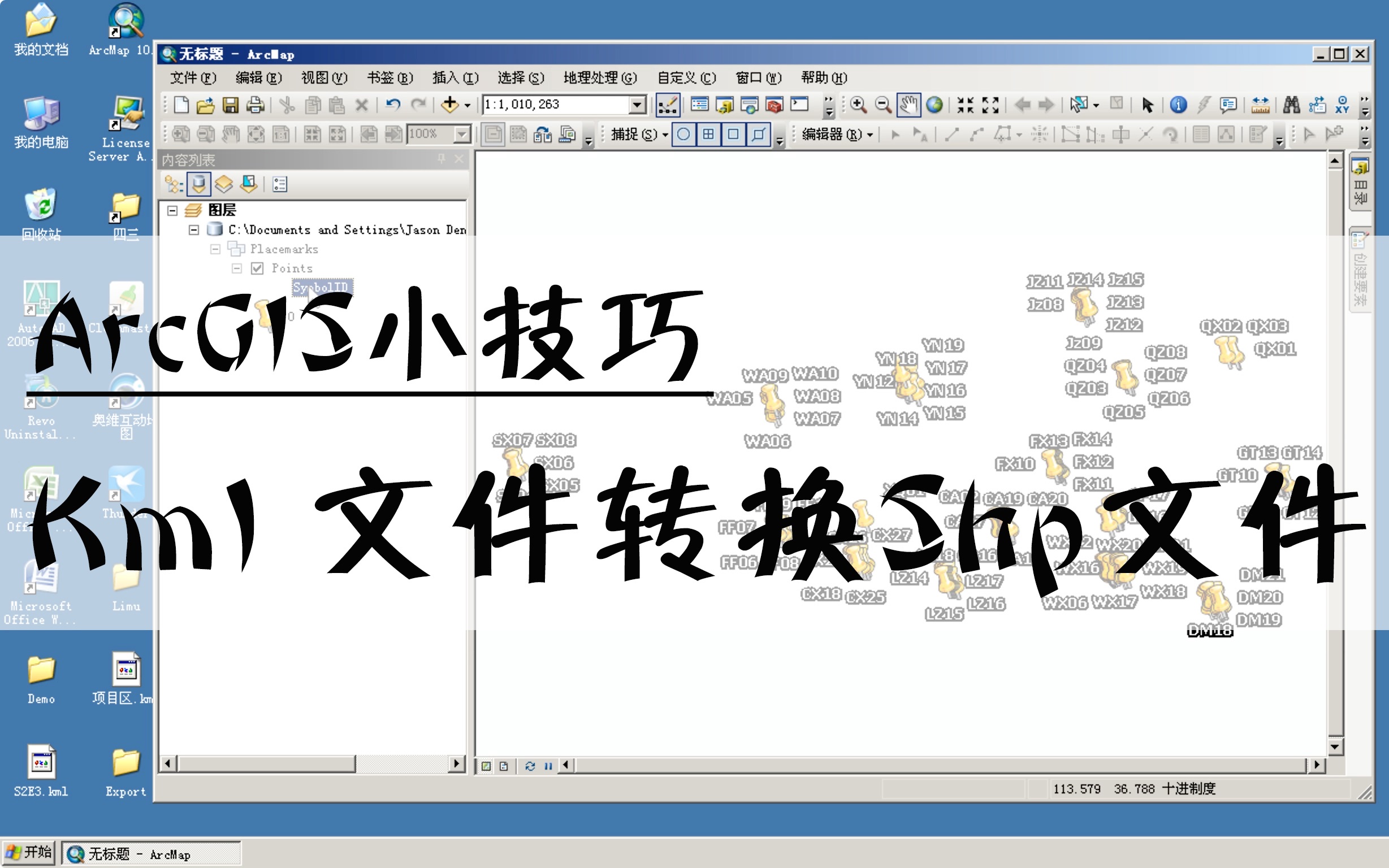
Task: Select the Zoom Out magnifier tool
Action: point(883,105)
